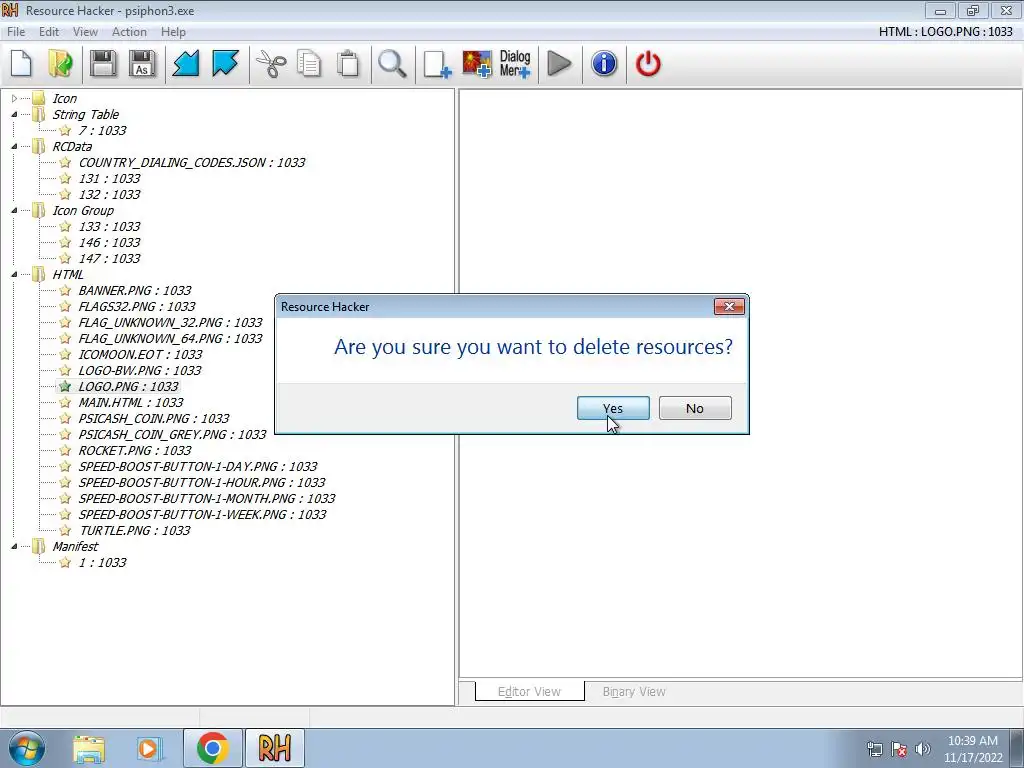1024x768 pixels.
Task: Collapse the HTML node
Action: point(14,274)
